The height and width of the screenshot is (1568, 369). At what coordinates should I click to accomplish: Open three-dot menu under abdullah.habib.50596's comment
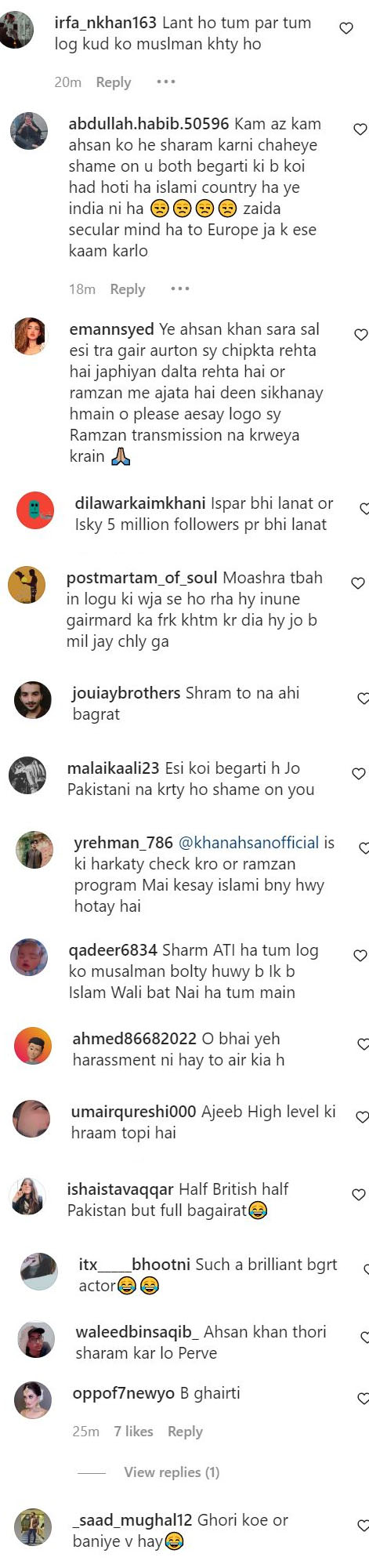tap(180, 289)
